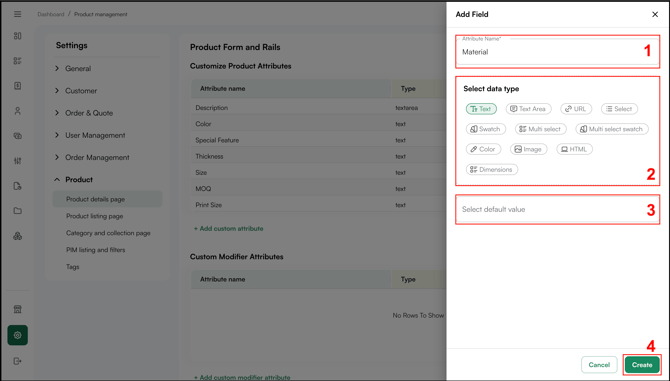Expand the User Management section

pyautogui.click(x=90, y=135)
